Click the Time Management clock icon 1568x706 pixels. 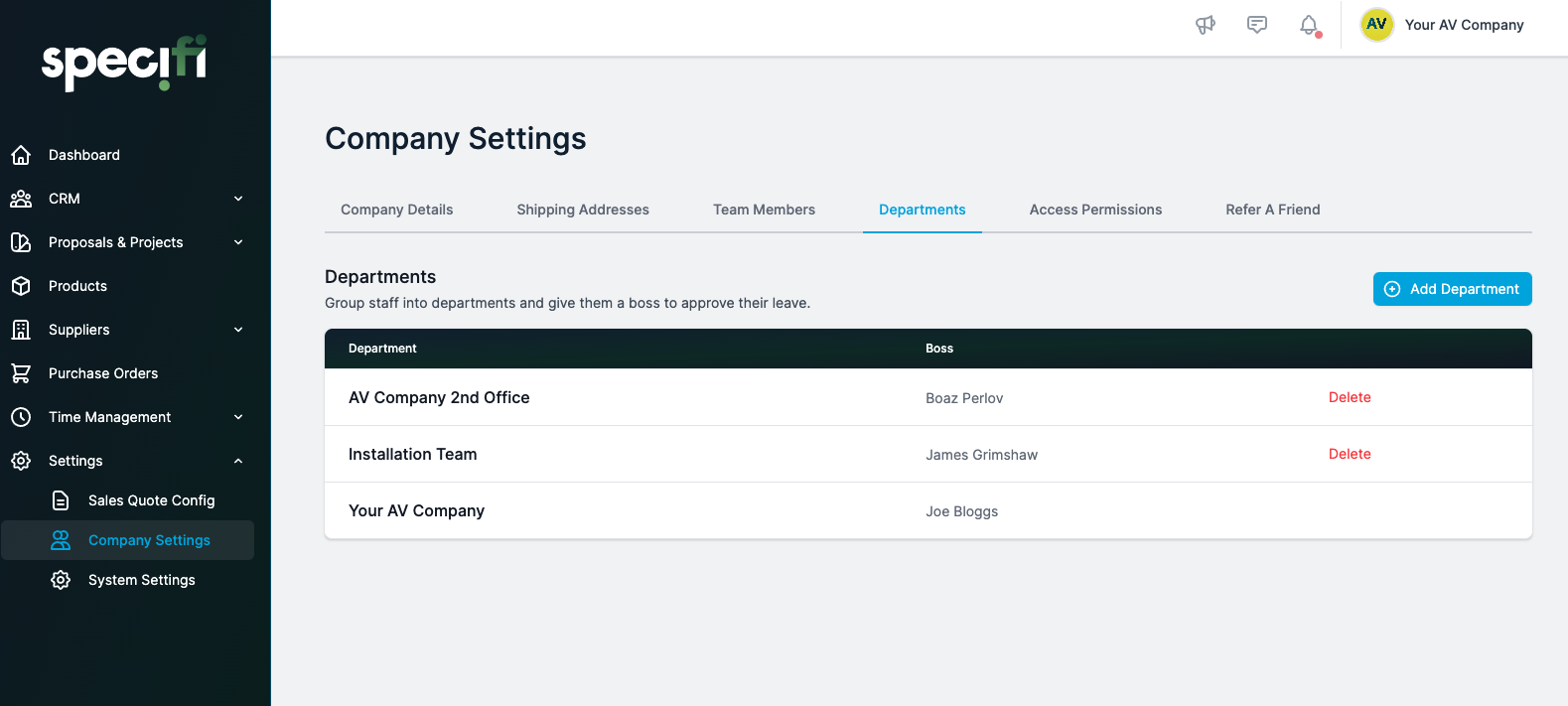pos(21,417)
